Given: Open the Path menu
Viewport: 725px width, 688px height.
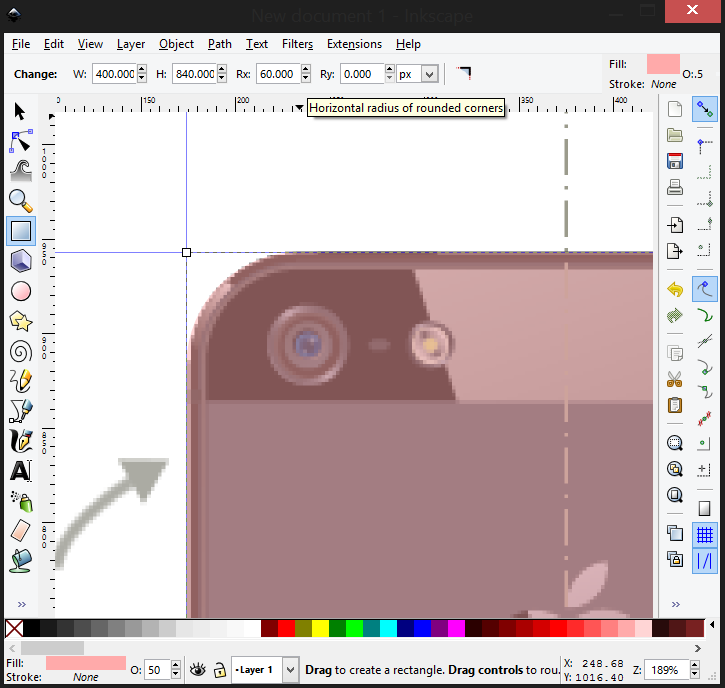Looking at the screenshot, I should pos(220,44).
